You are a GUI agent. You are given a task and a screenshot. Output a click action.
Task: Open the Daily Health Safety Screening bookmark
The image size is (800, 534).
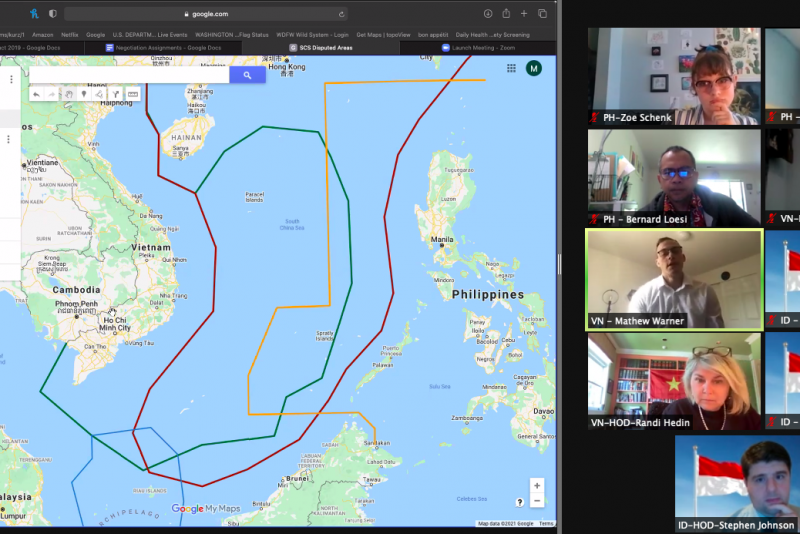[x=492, y=35]
